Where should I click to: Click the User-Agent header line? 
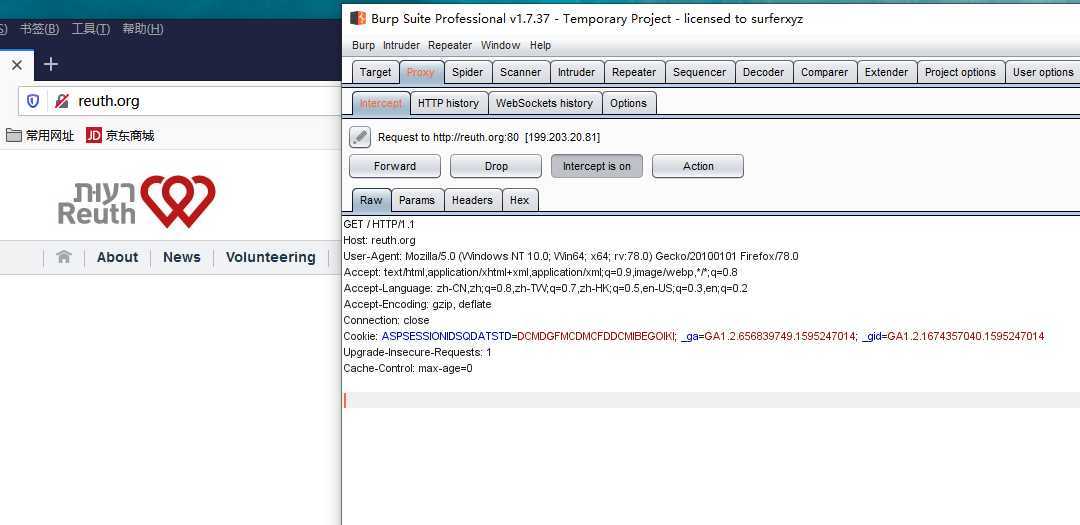pos(571,256)
